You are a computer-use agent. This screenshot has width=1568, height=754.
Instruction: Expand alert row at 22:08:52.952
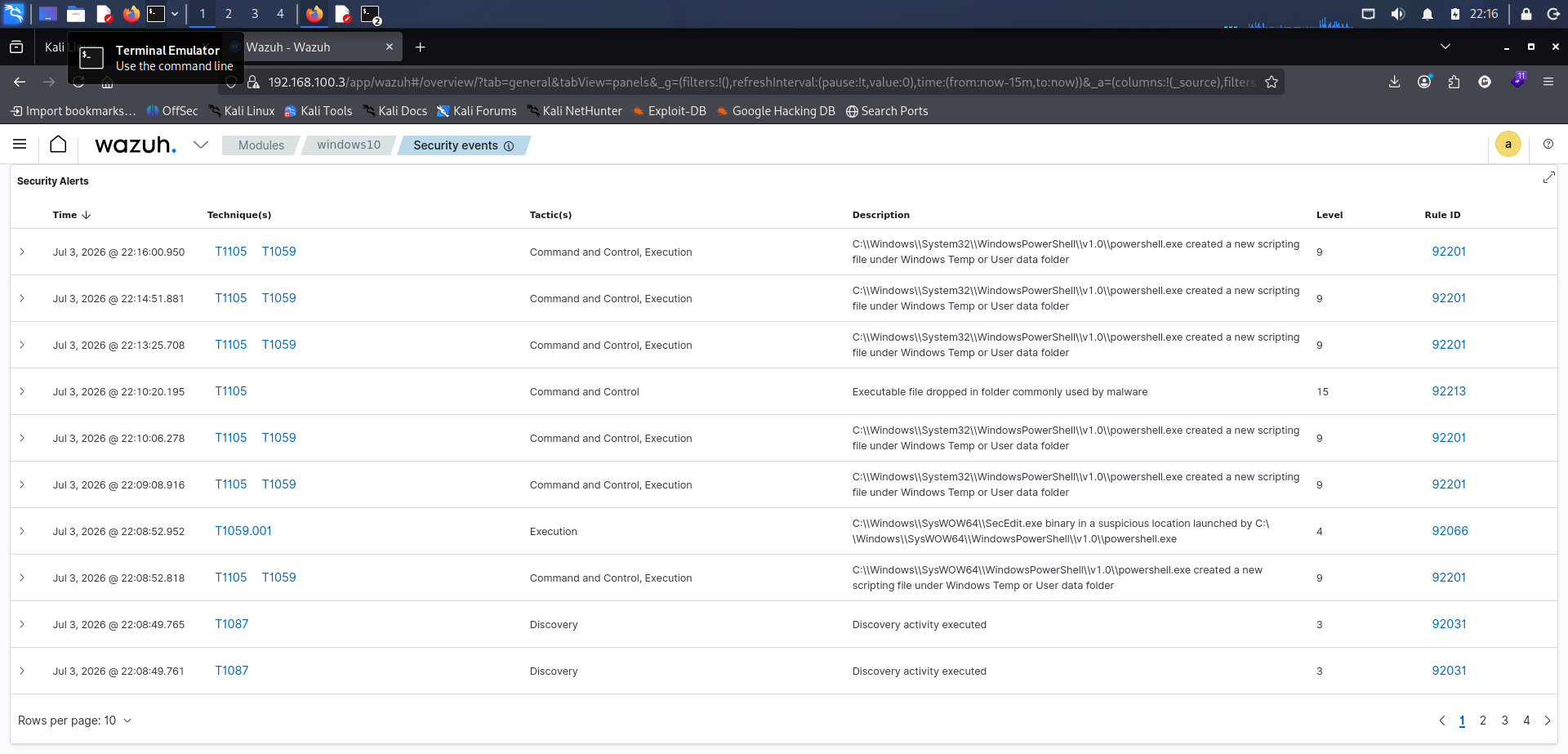point(22,531)
